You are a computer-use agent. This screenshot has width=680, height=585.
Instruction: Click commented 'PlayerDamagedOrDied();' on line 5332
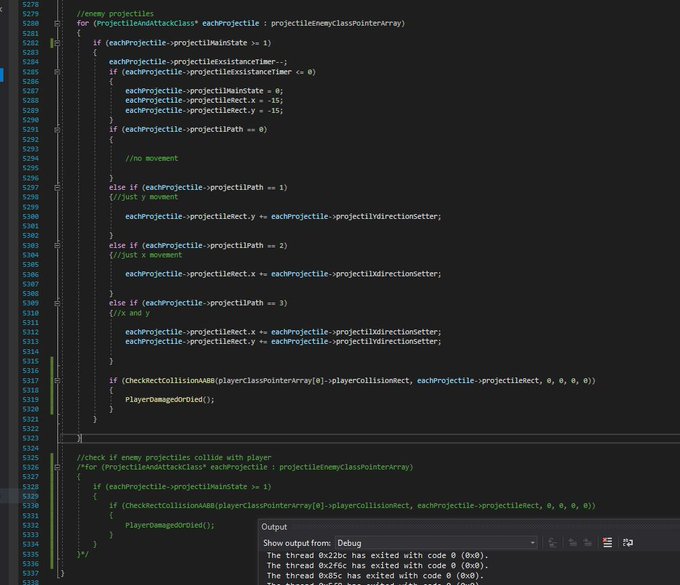pos(170,525)
